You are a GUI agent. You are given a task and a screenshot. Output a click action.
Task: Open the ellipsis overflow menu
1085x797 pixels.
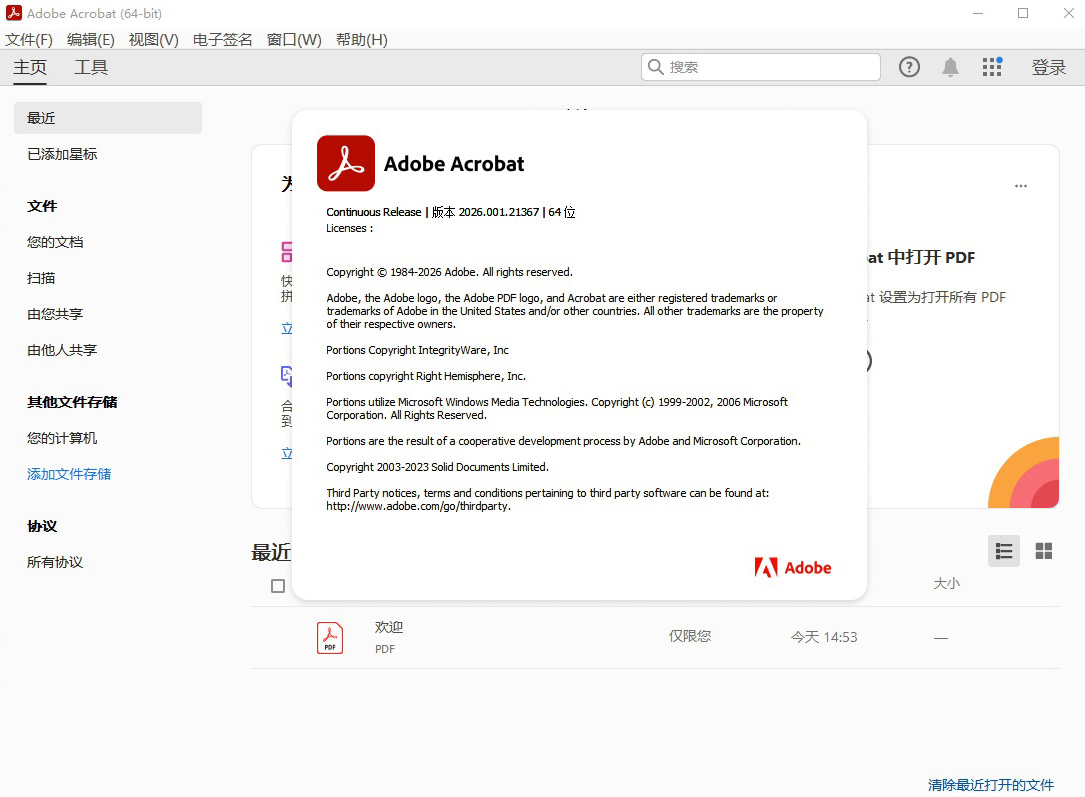(x=1021, y=186)
